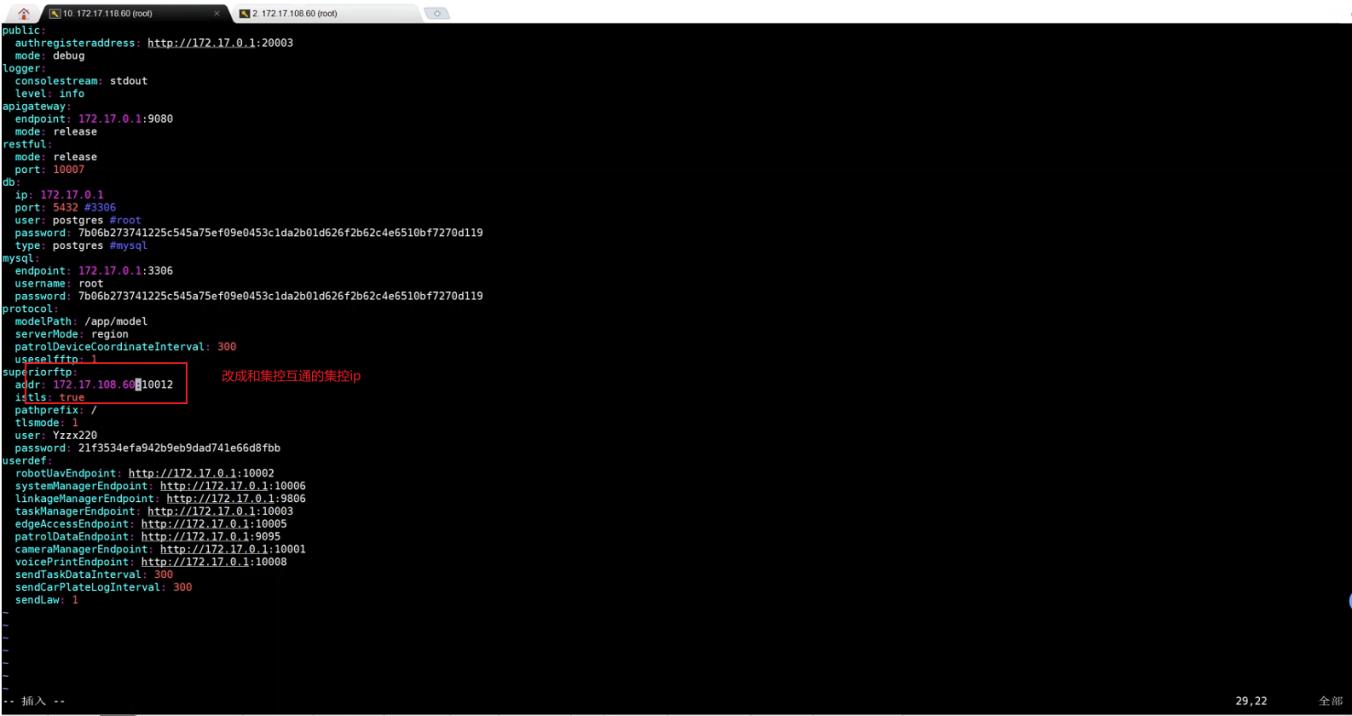
Task: Click the restful port value 10007
Action: 68,170
